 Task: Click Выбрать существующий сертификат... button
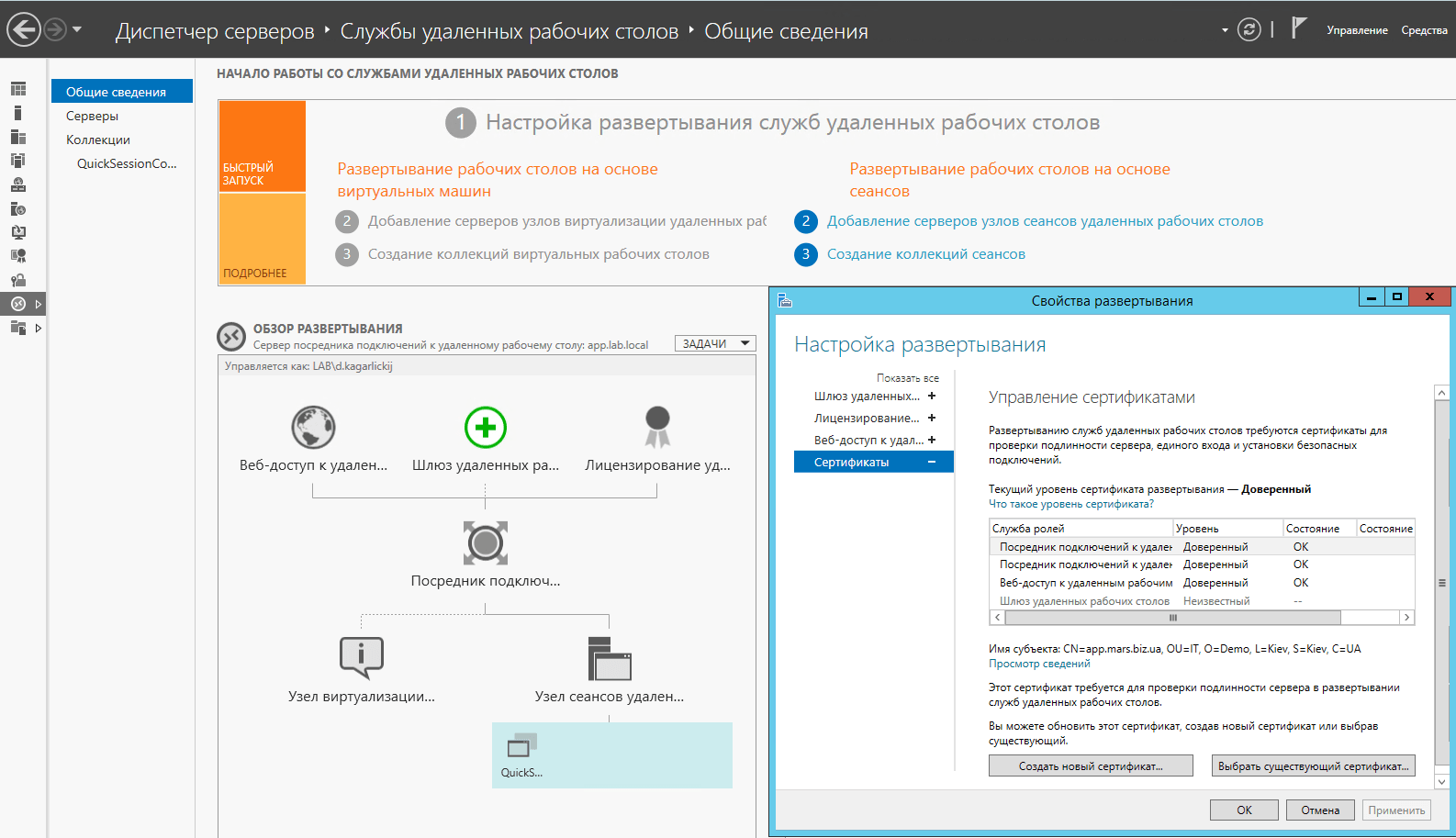point(1313,765)
